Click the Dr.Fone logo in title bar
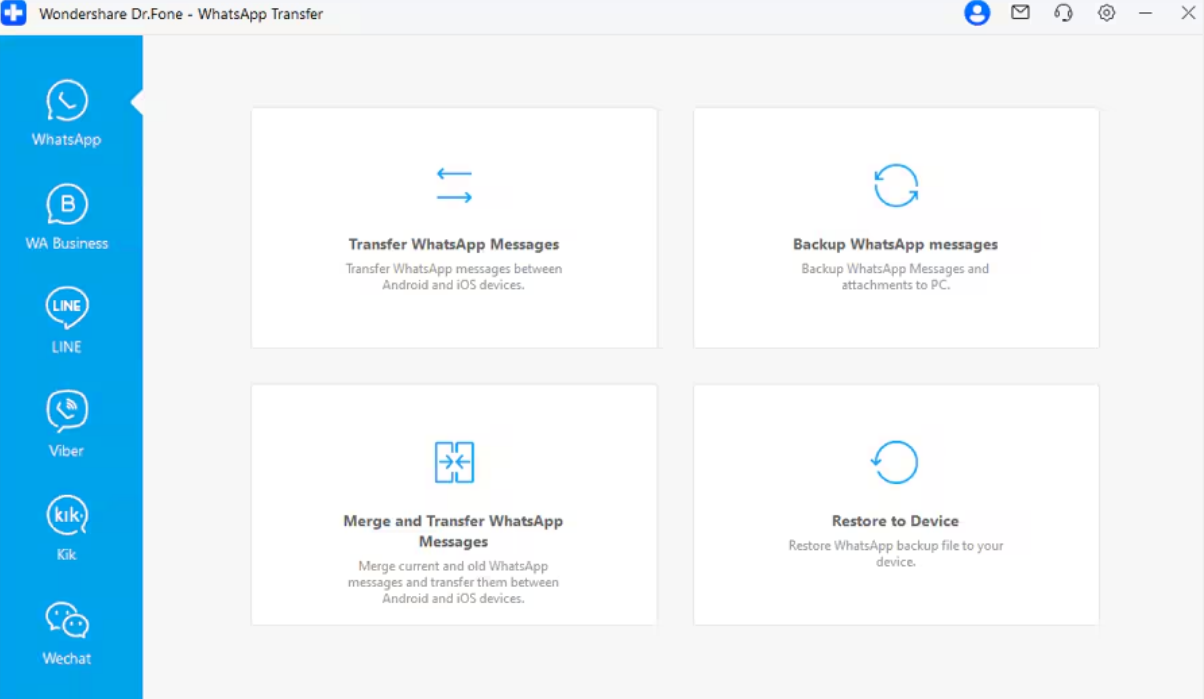The height and width of the screenshot is (699, 1204). [x=14, y=13]
